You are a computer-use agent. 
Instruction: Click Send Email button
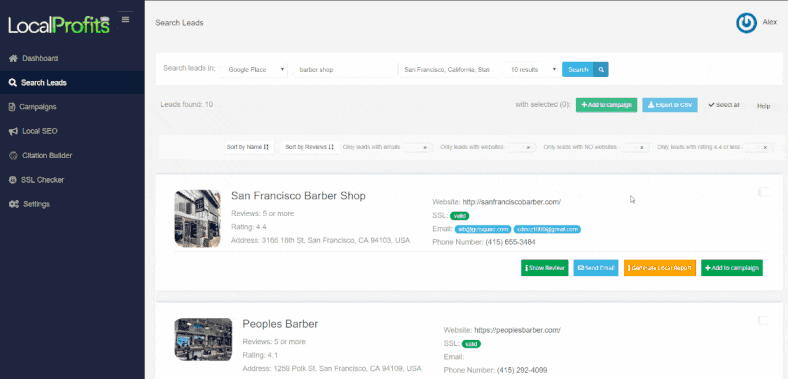(596, 268)
